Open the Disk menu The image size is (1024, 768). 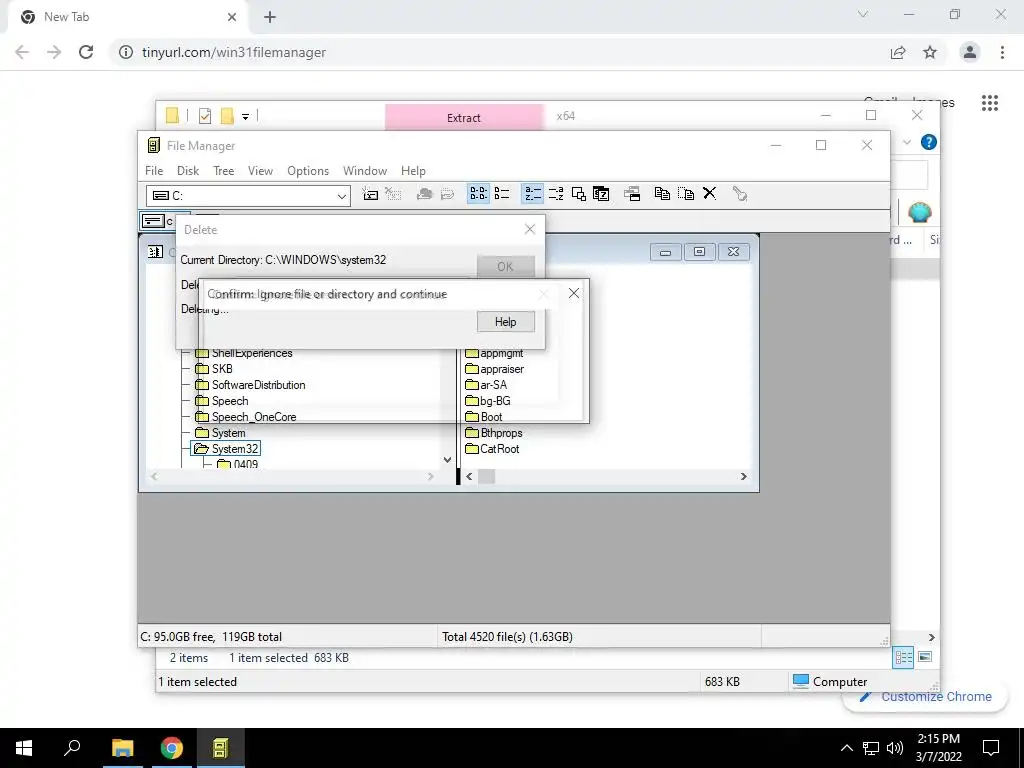pos(188,170)
